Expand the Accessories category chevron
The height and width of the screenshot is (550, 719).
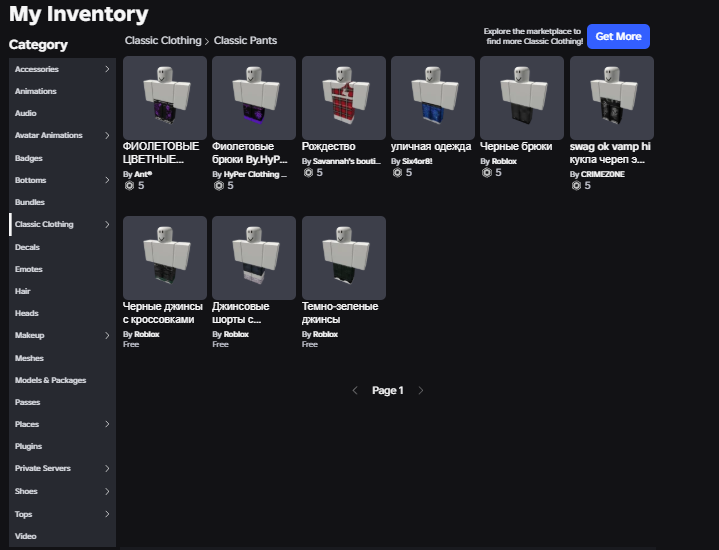[107, 69]
